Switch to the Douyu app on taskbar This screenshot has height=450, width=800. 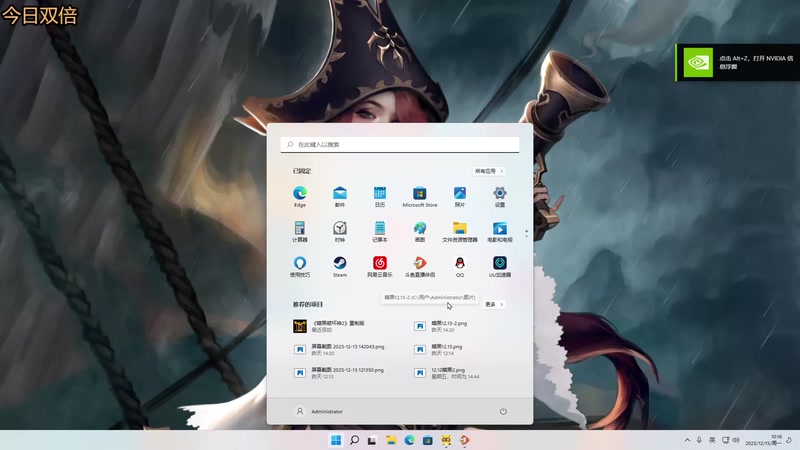point(464,440)
